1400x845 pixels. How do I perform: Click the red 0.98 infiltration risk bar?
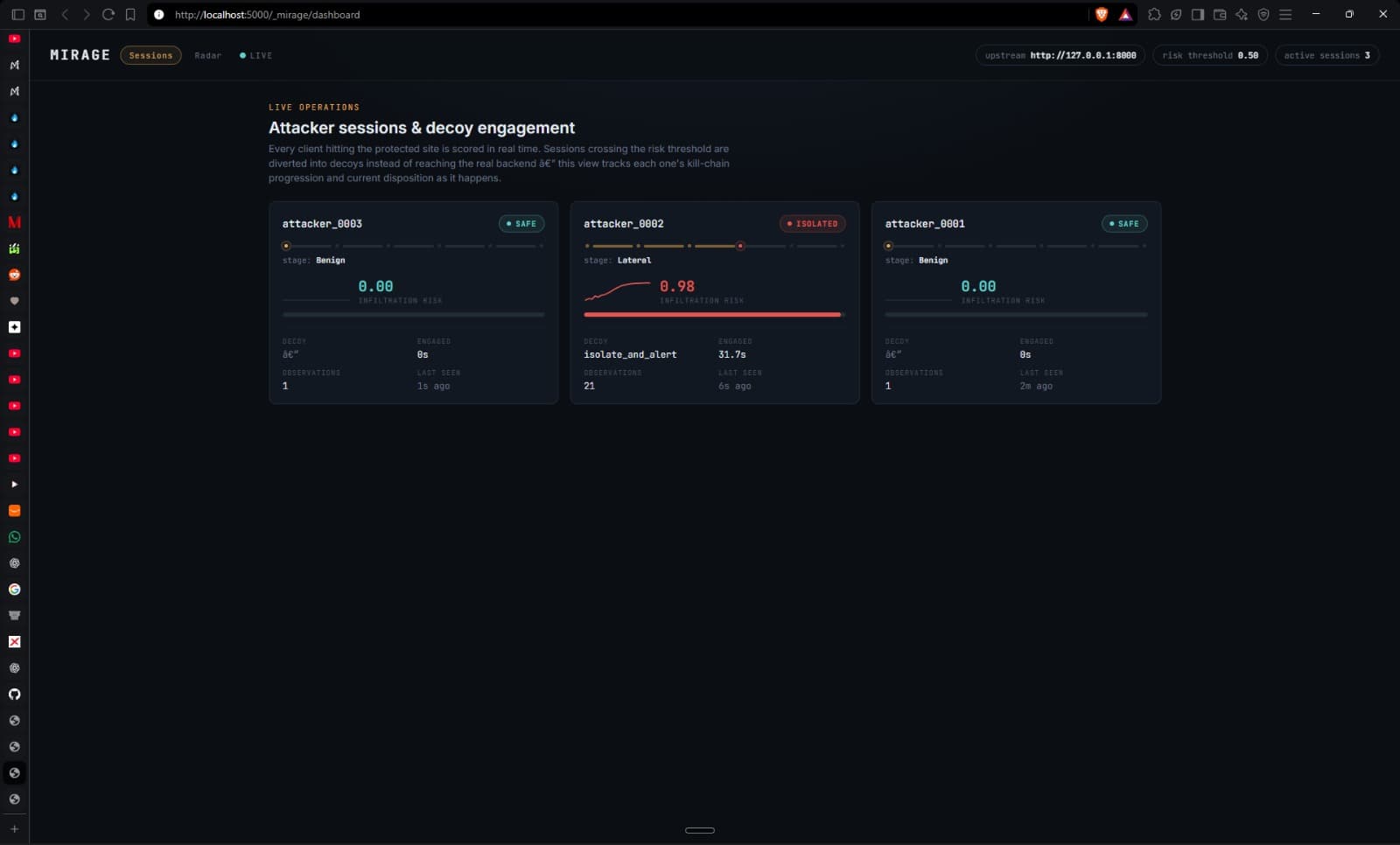tap(713, 314)
